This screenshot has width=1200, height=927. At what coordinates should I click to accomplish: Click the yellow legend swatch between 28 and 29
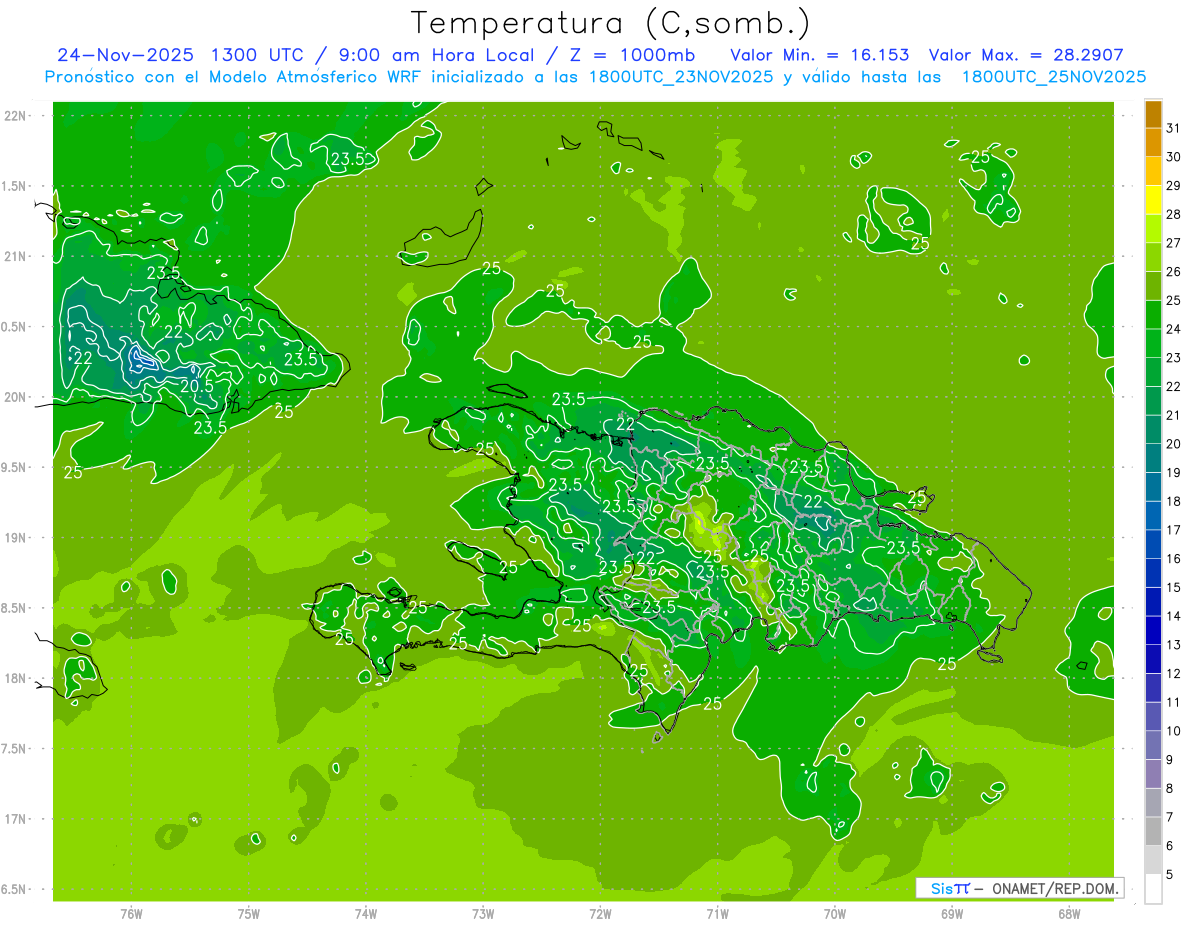[x=1153, y=200]
